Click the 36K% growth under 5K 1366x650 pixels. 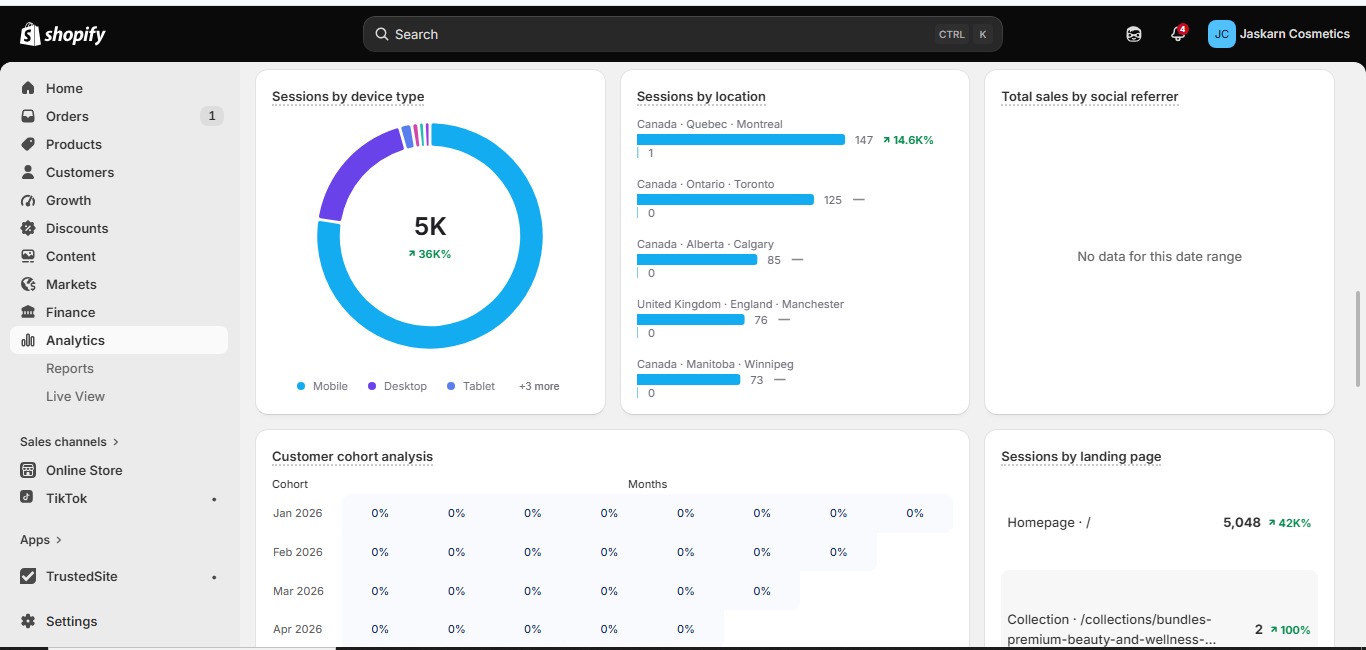tap(430, 254)
